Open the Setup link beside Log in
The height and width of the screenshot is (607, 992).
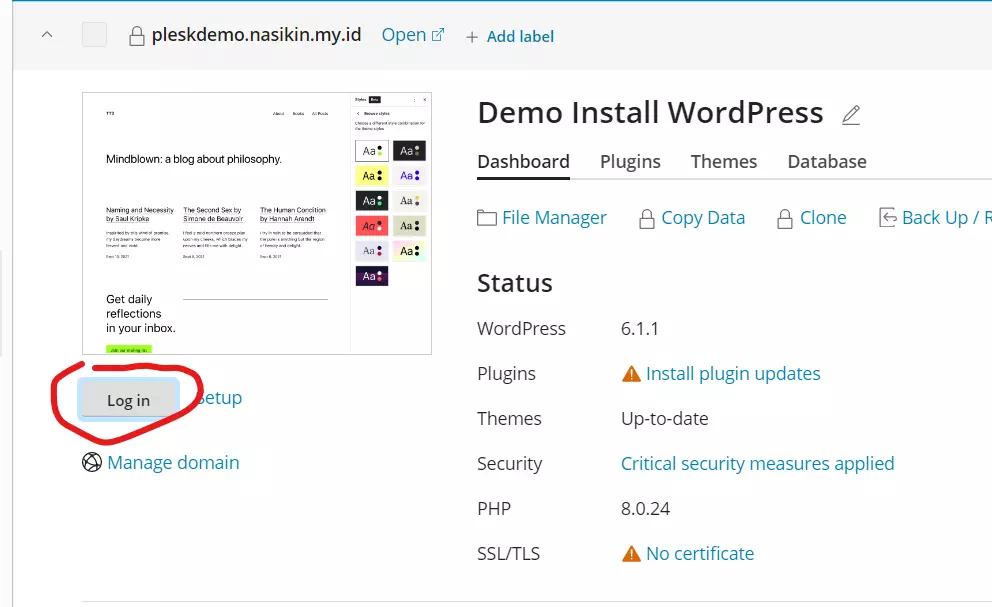coord(219,398)
